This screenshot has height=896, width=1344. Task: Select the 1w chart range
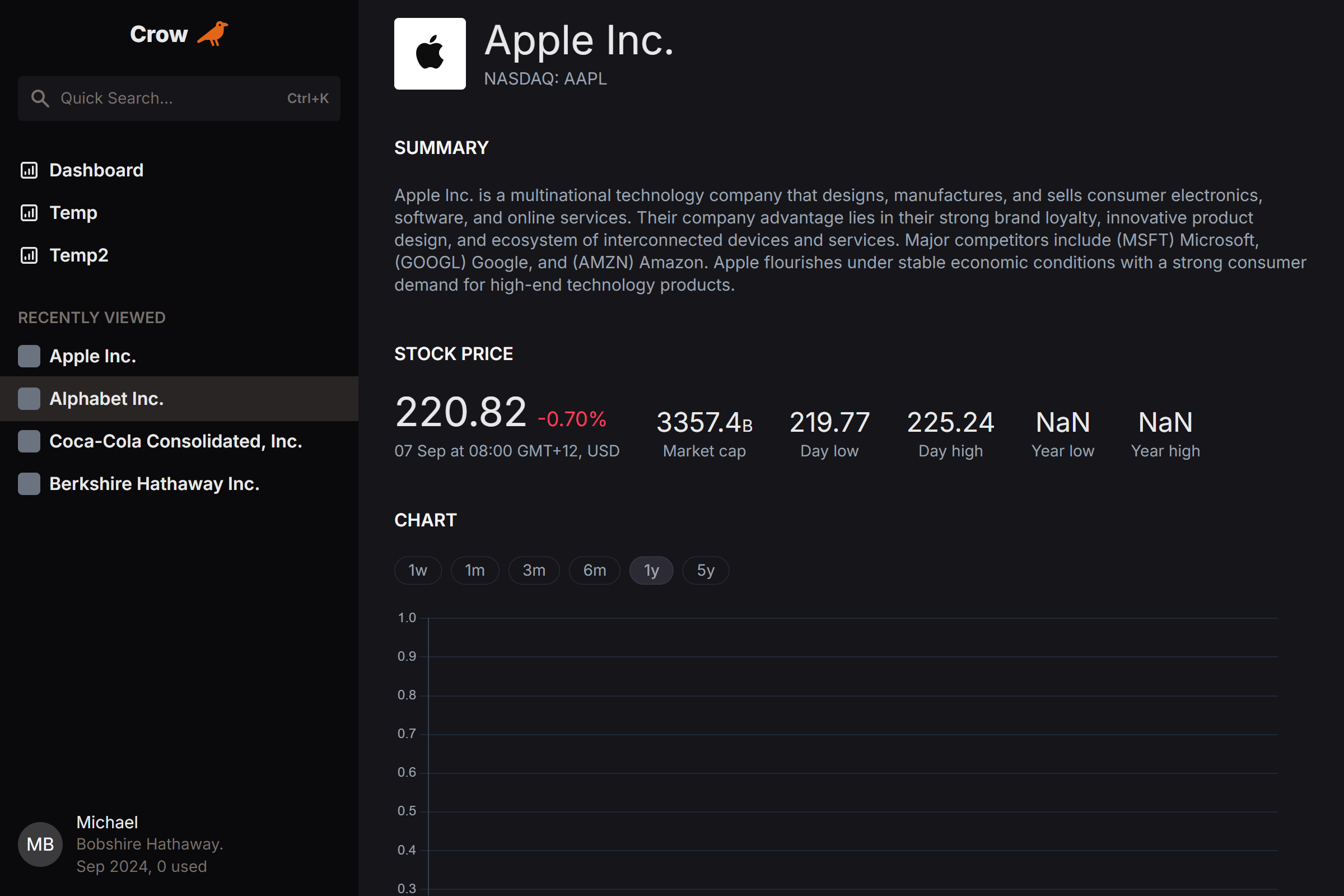418,570
